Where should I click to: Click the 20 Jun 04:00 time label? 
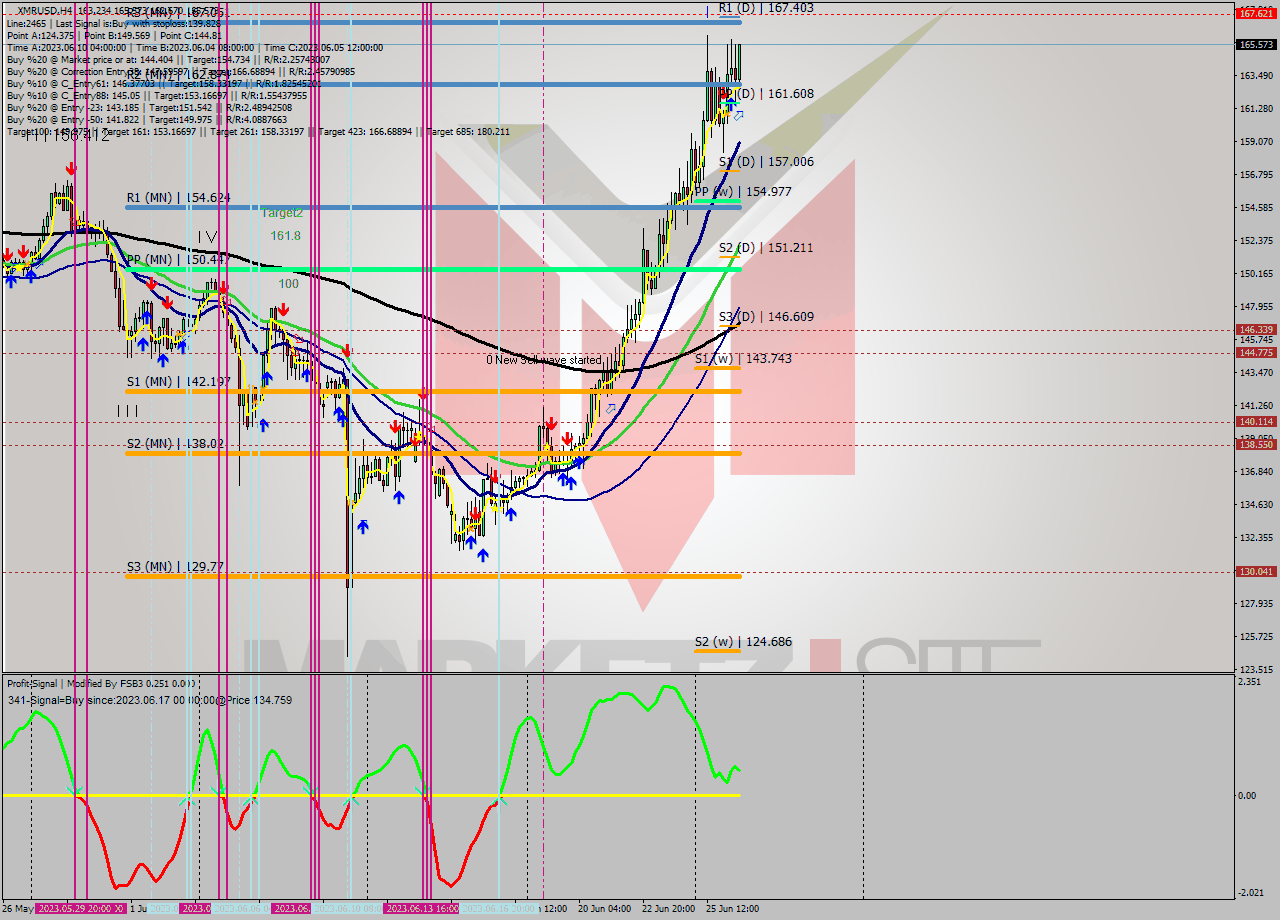tap(604, 909)
